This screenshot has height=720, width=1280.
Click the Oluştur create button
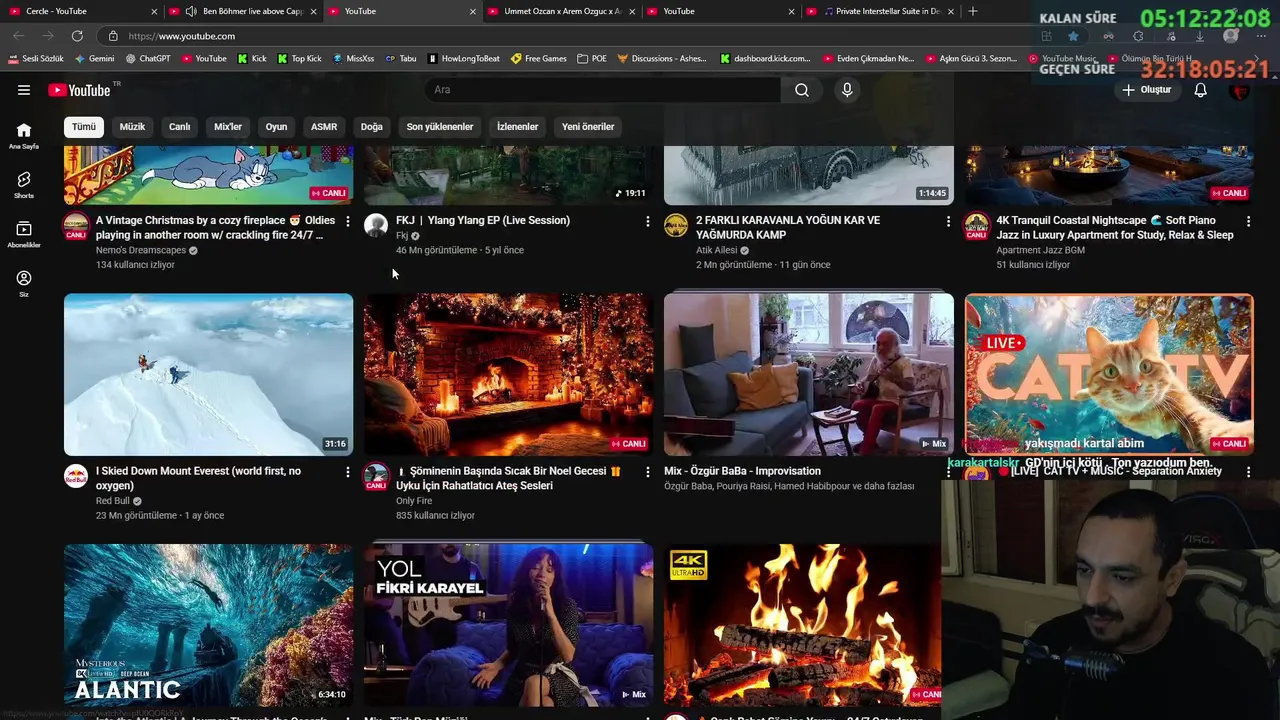1146,90
